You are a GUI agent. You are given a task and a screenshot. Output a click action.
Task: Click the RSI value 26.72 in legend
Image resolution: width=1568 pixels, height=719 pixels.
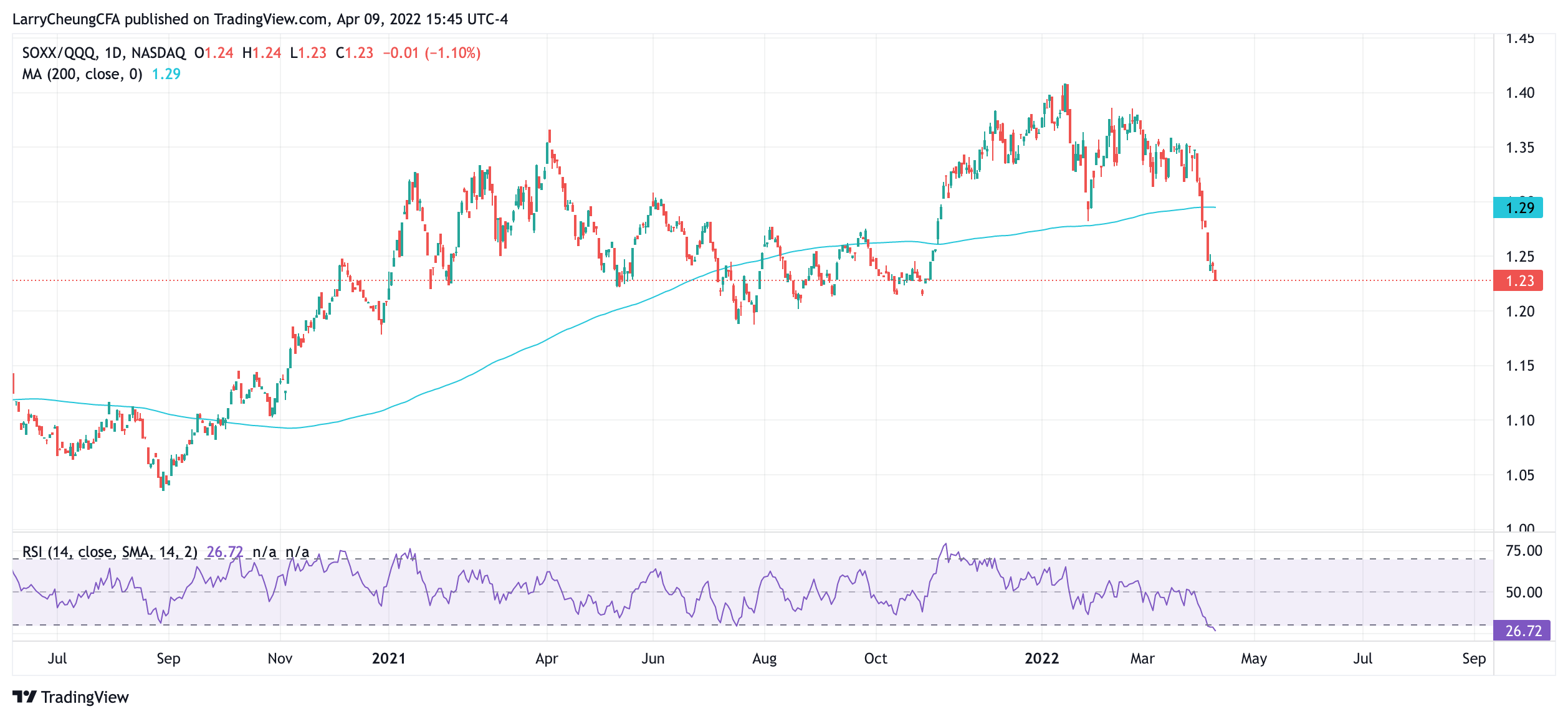pyautogui.click(x=225, y=552)
